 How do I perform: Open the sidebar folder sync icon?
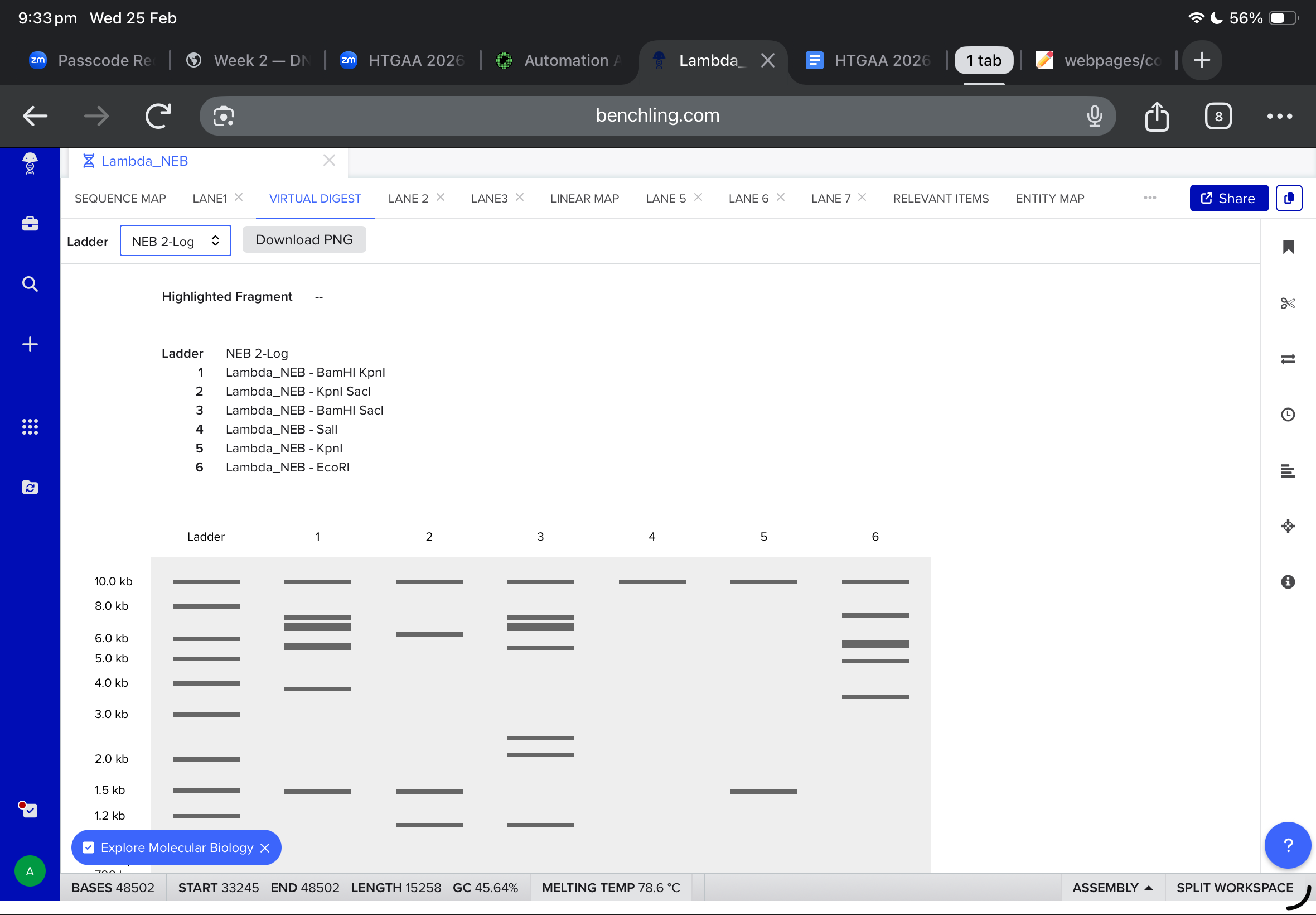click(x=30, y=487)
